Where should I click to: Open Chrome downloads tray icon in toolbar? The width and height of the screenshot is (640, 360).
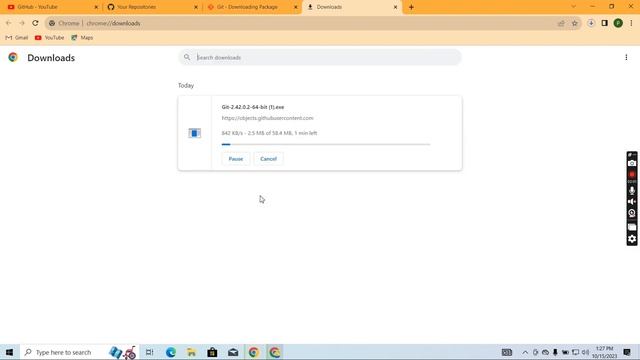591,23
